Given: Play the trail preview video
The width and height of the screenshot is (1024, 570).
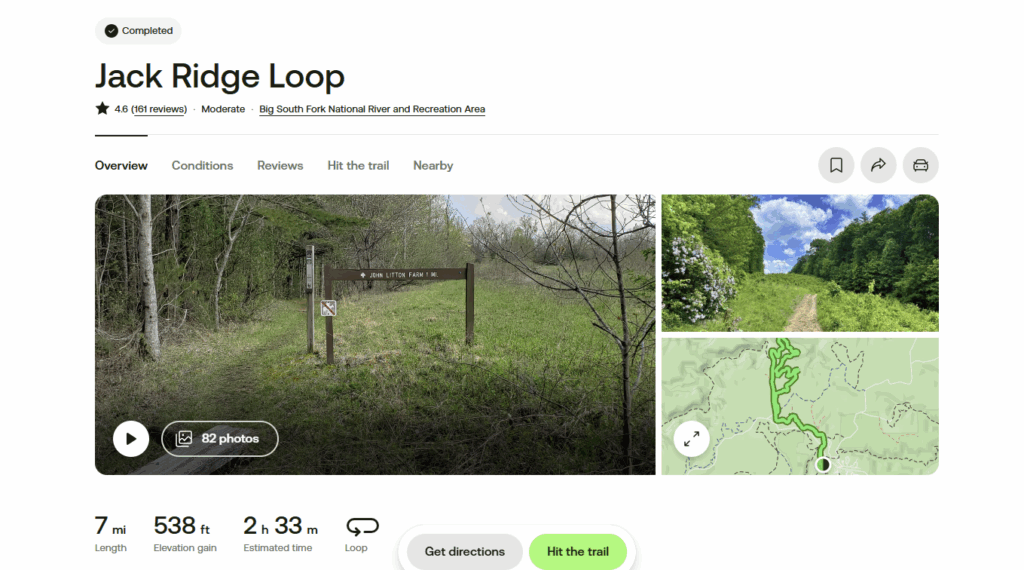Looking at the screenshot, I should click(x=131, y=439).
